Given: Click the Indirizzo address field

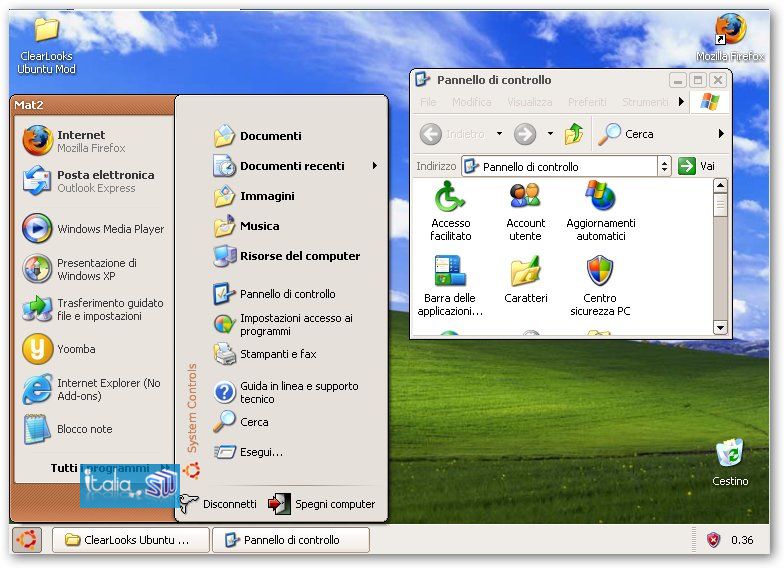Looking at the screenshot, I should pos(559,166).
